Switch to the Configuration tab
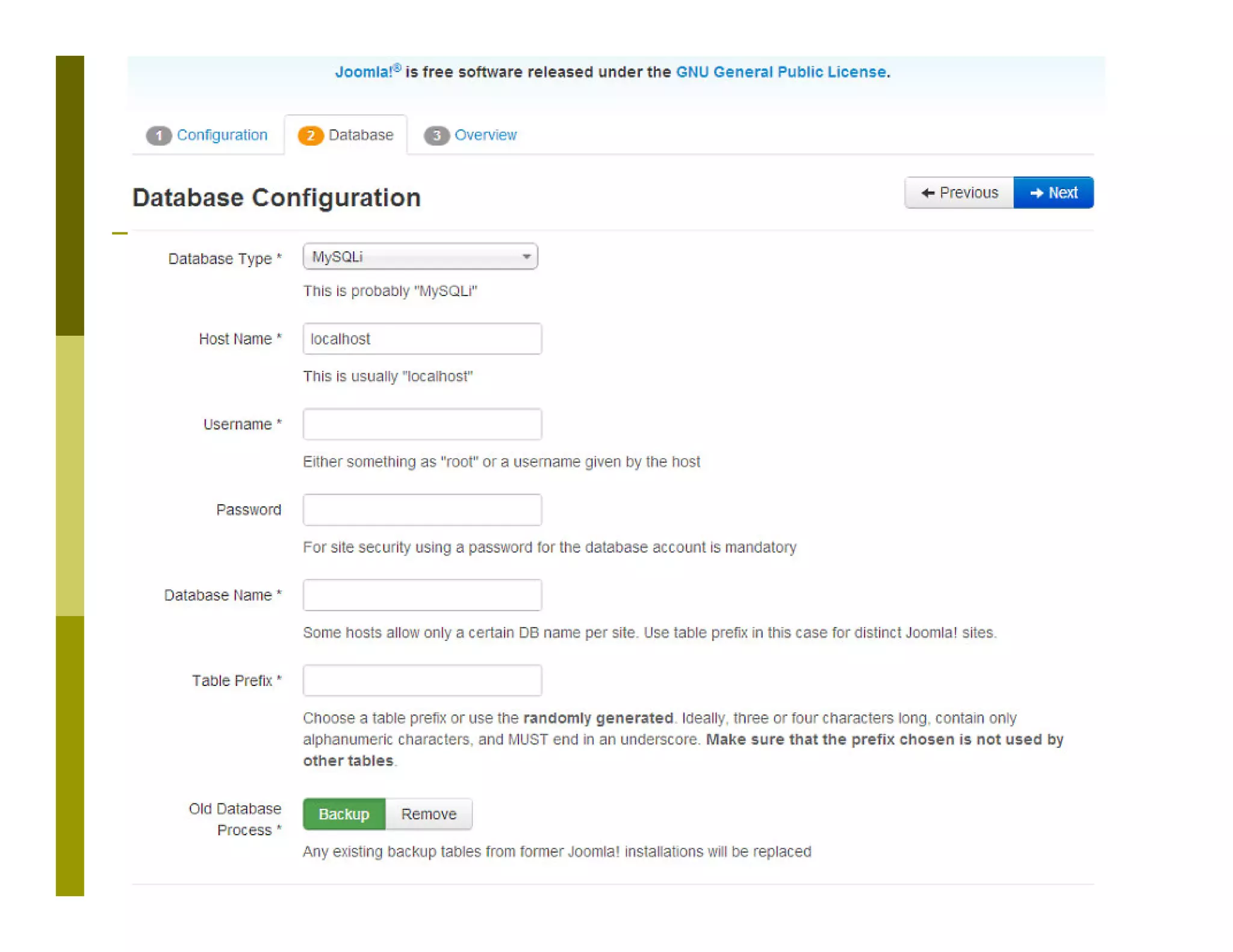Viewport: 1233px width, 952px height. click(222, 135)
